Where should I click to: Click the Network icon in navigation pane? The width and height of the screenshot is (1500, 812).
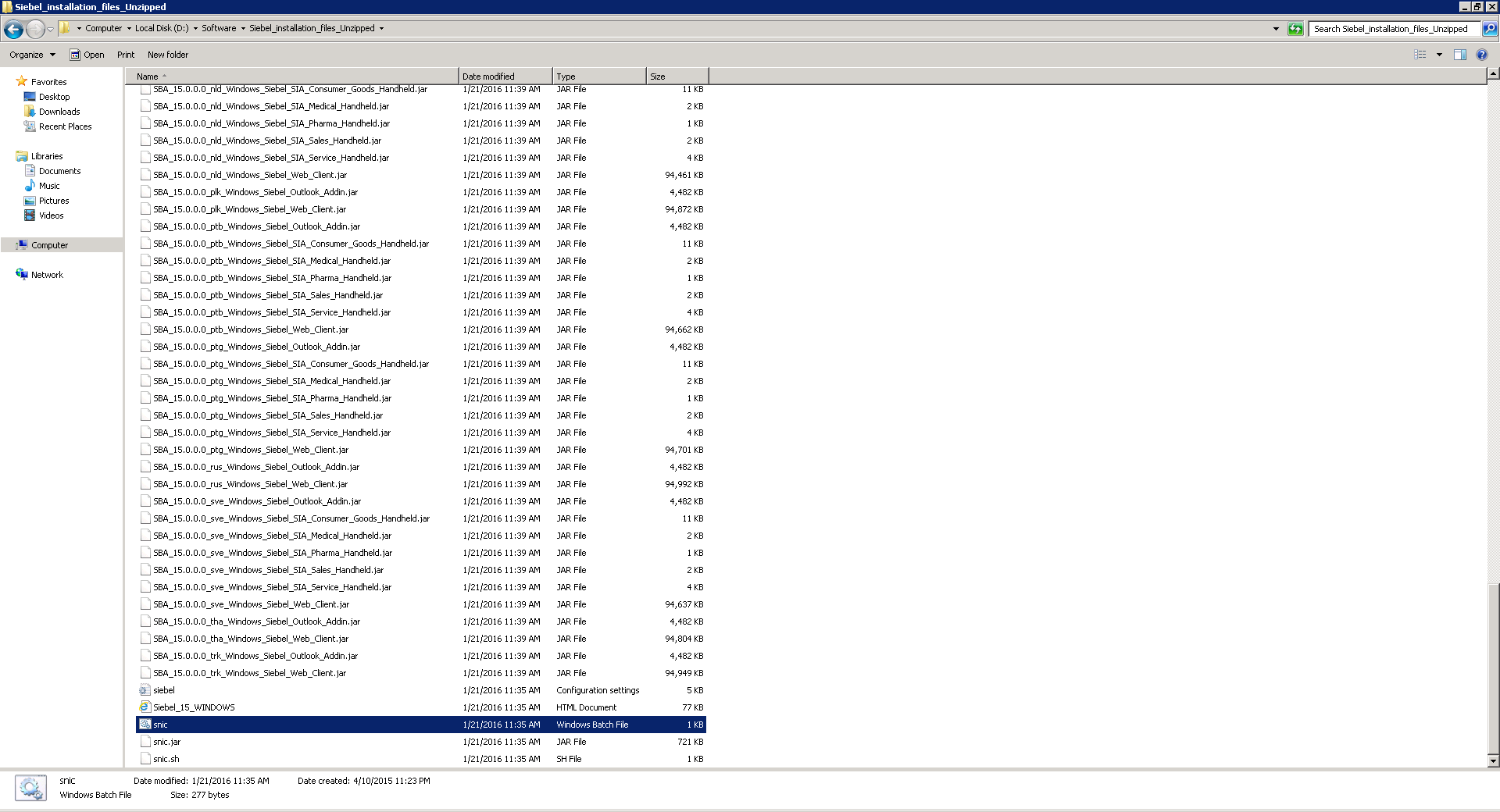coord(22,274)
